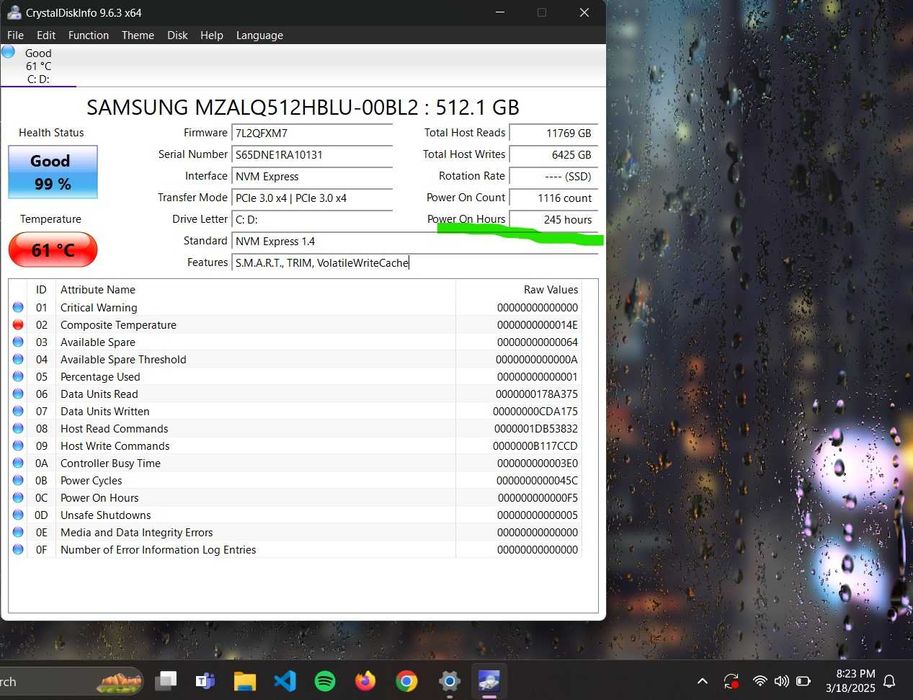Open the Theme menu

[x=137, y=36]
